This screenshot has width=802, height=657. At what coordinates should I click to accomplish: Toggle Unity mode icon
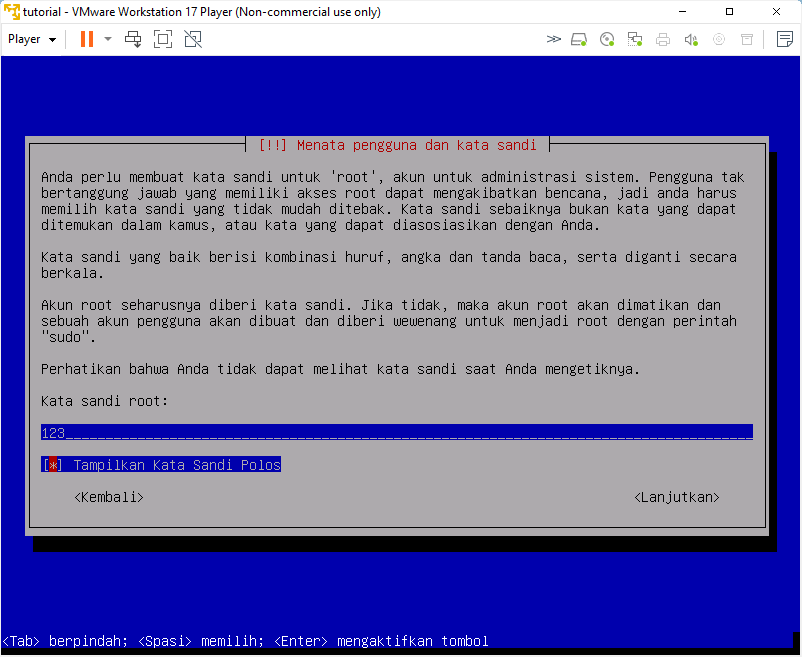(193, 39)
